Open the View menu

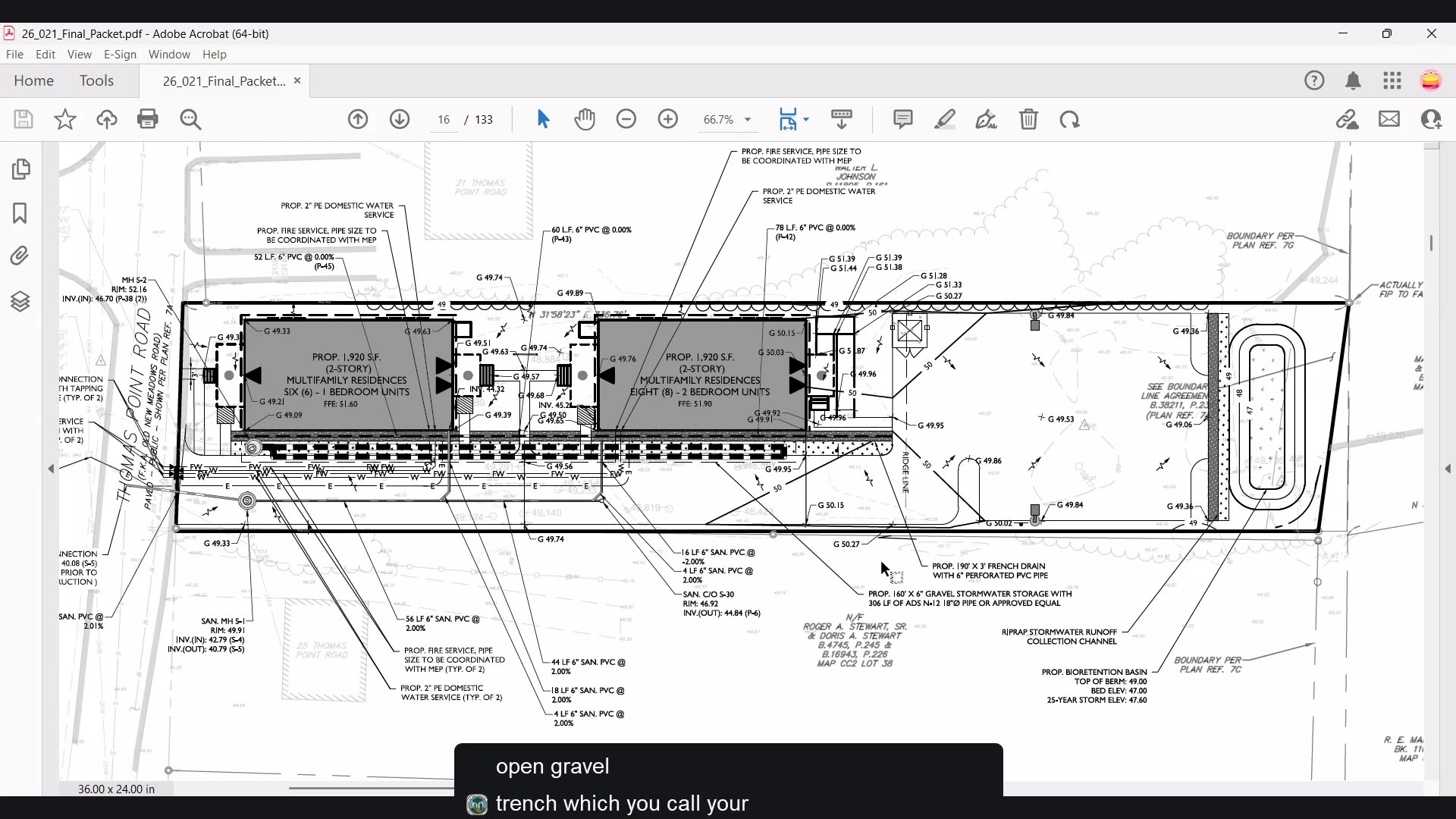[x=79, y=55]
